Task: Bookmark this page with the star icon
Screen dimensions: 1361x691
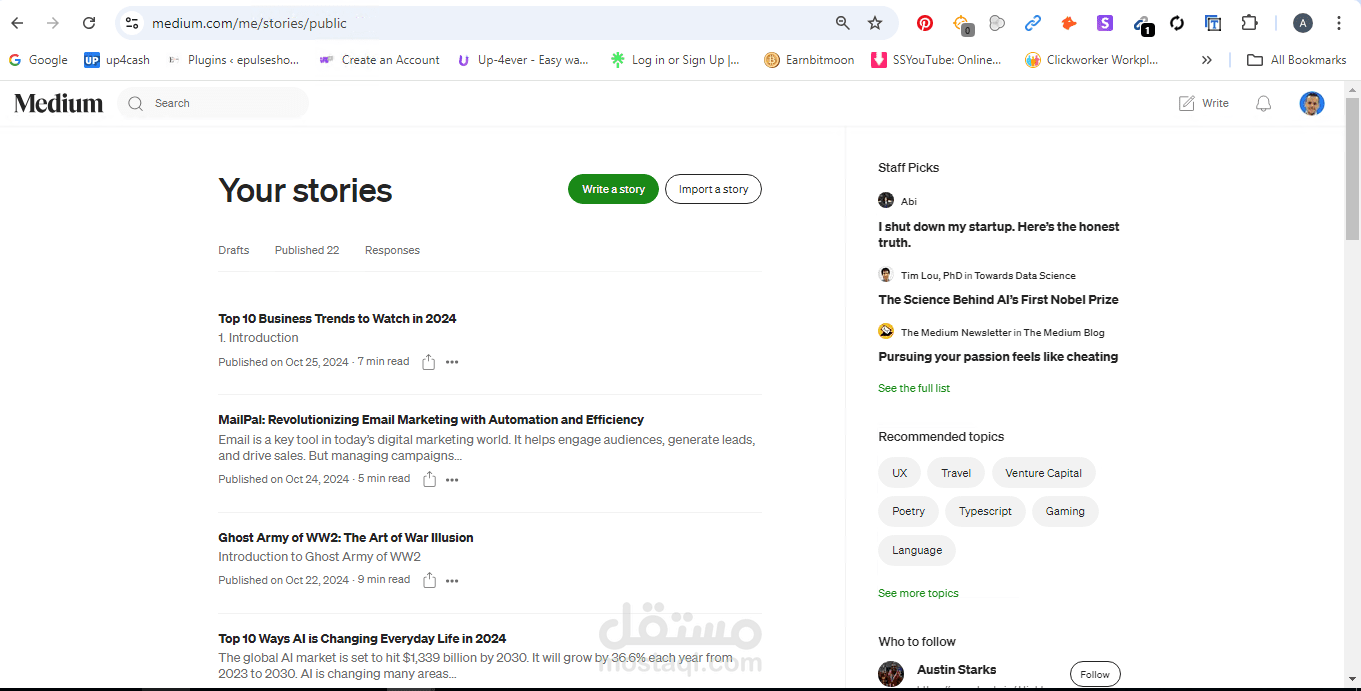Action: click(875, 23)
